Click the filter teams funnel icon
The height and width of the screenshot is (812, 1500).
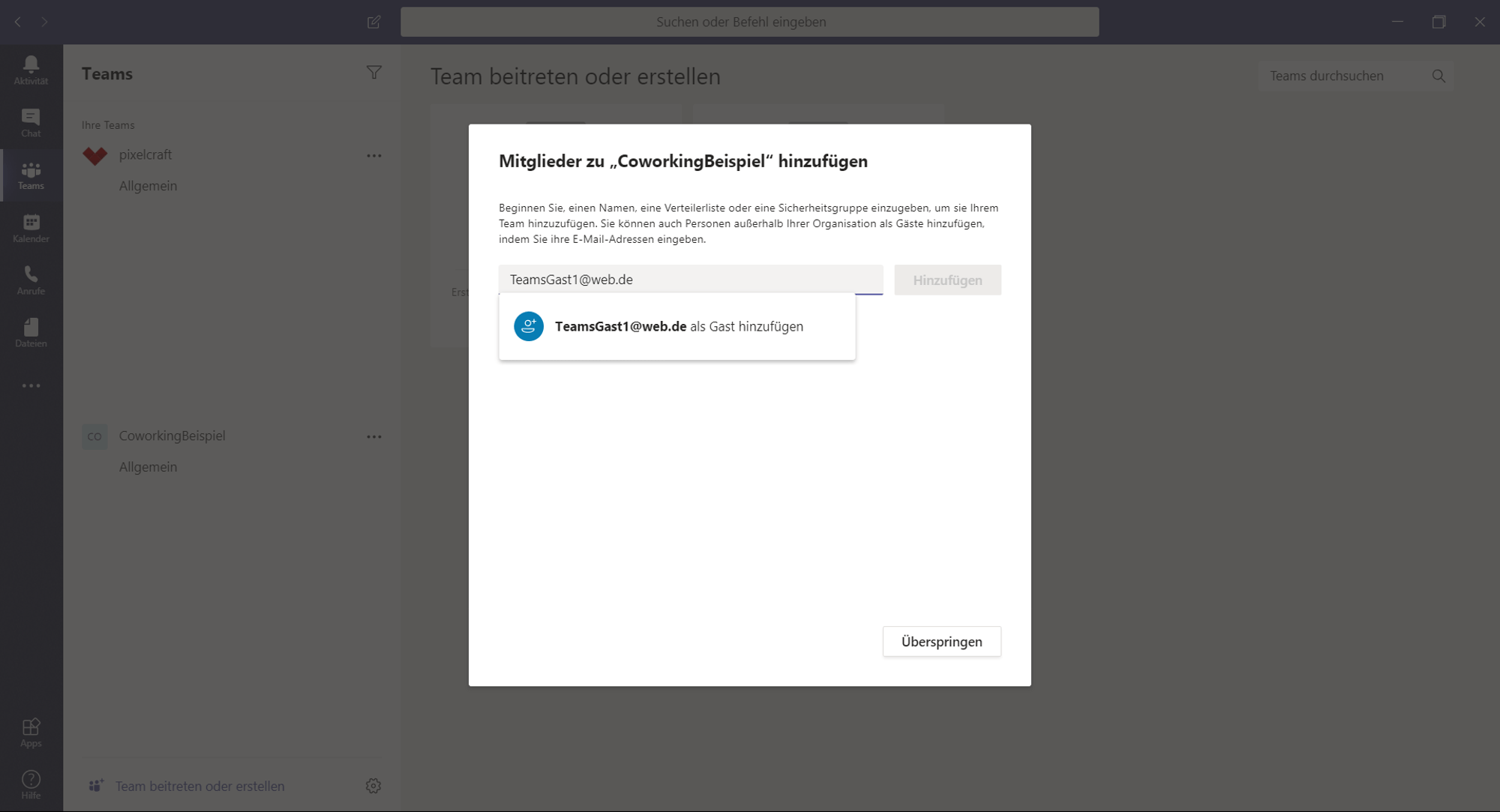(373, 73)
